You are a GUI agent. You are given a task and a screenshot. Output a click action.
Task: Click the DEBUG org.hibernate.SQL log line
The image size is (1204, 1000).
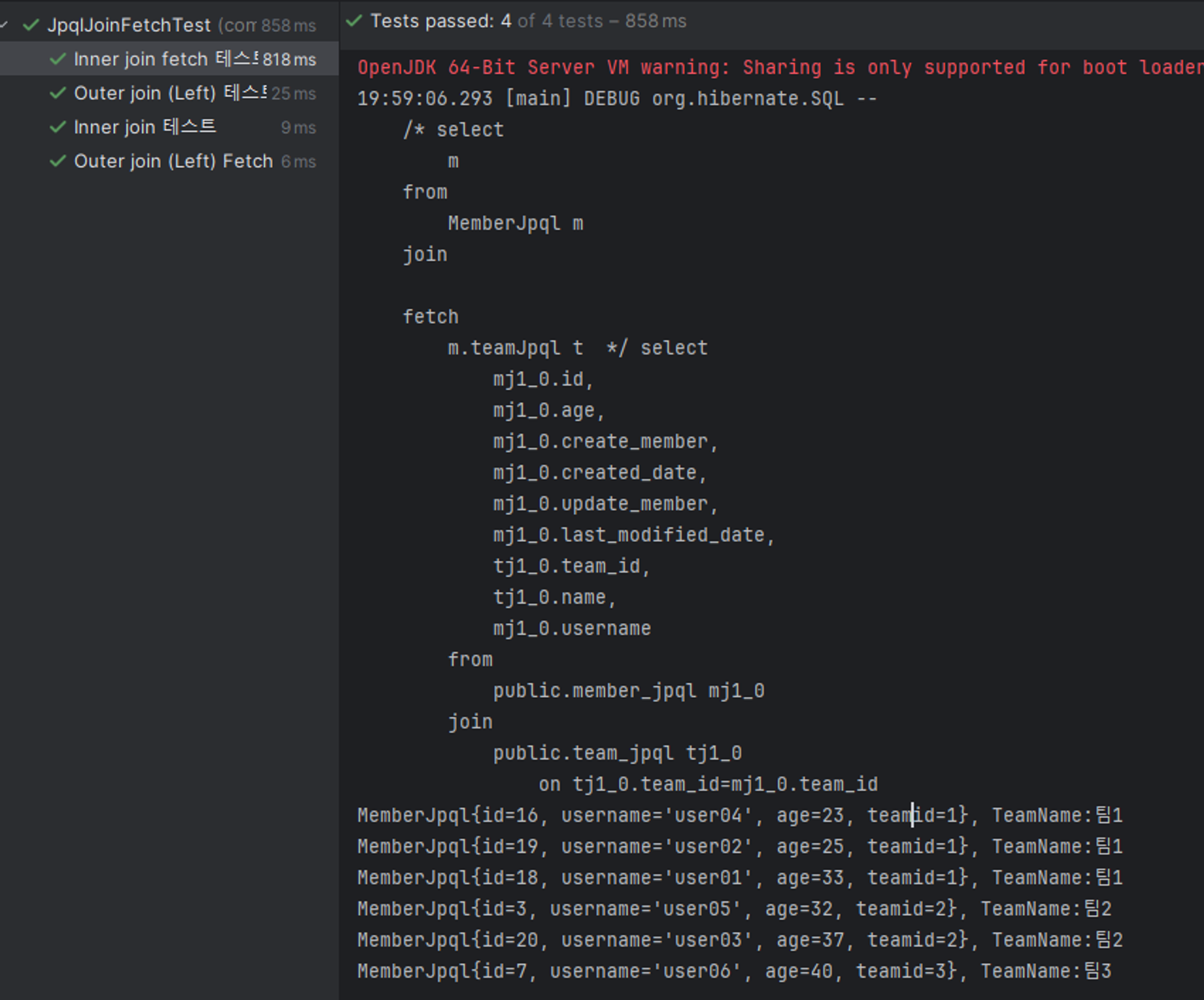(616, 99)
